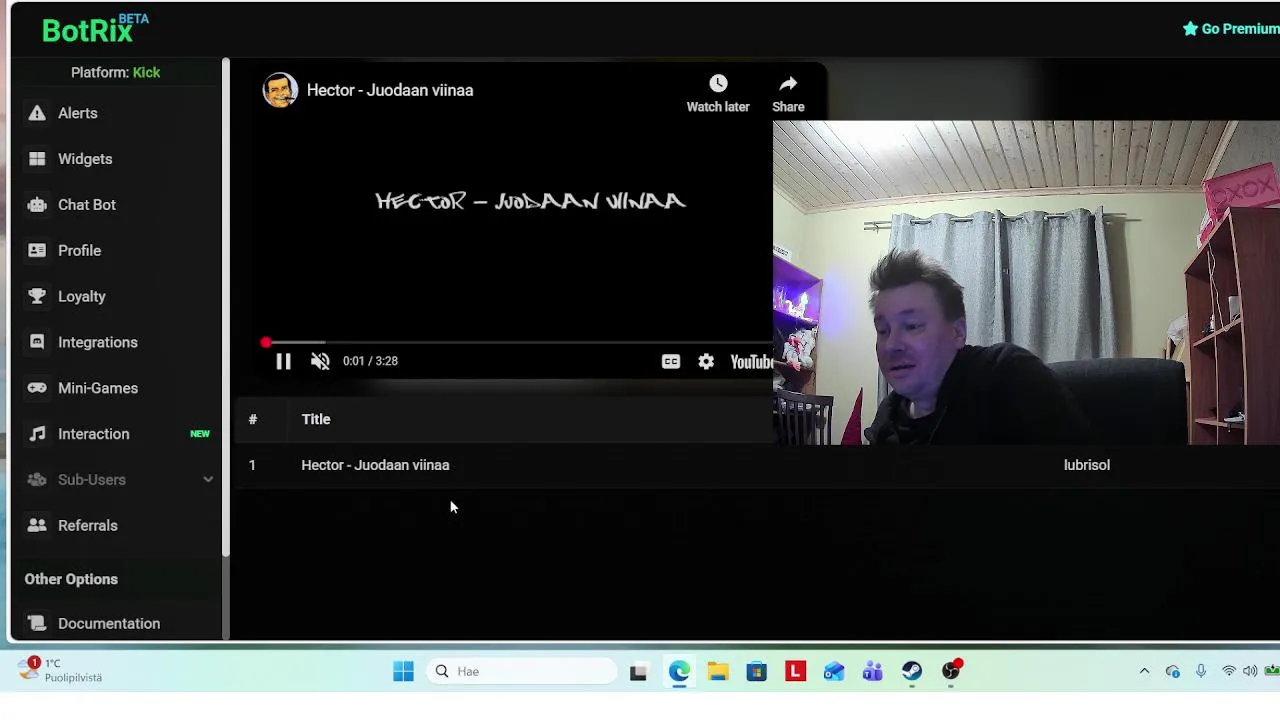Screen dimensions: 1280x720
Task: Click the Watch later clock icon
Action: (718, 83)
